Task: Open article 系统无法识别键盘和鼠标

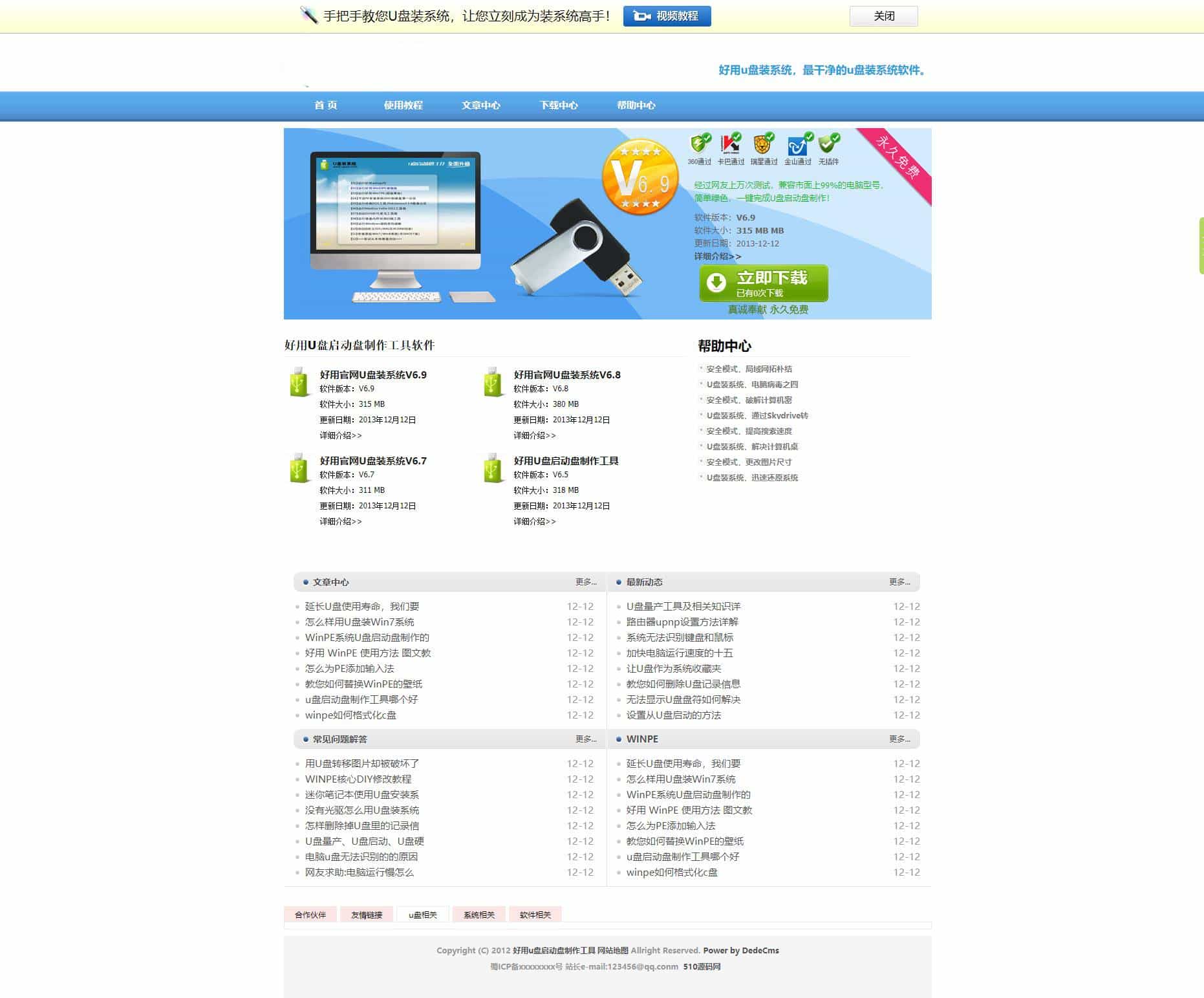Action: click(x=680, y=637)
